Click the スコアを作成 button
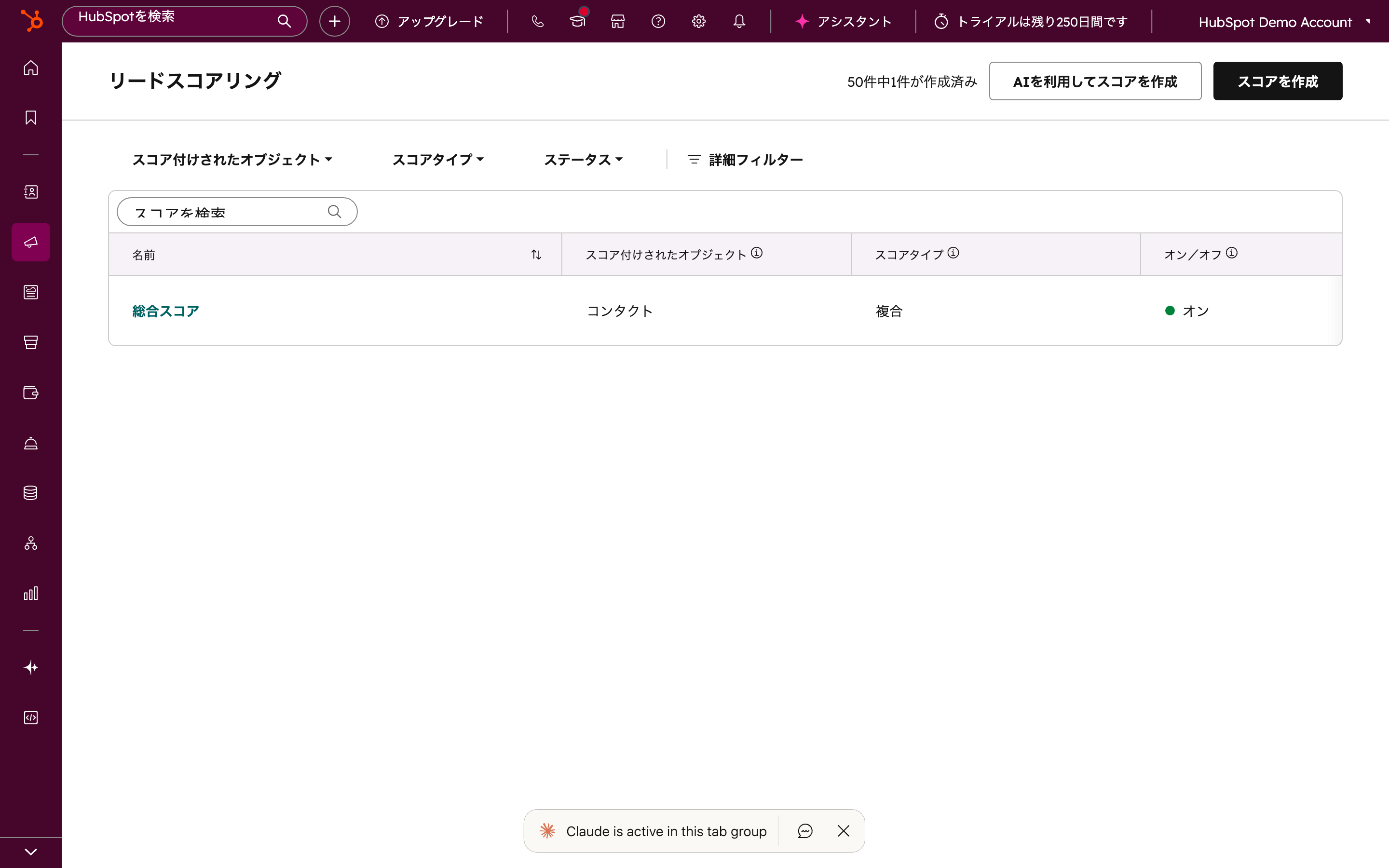This screenshot has width=1389, height=868. [x=1277, y=81]
